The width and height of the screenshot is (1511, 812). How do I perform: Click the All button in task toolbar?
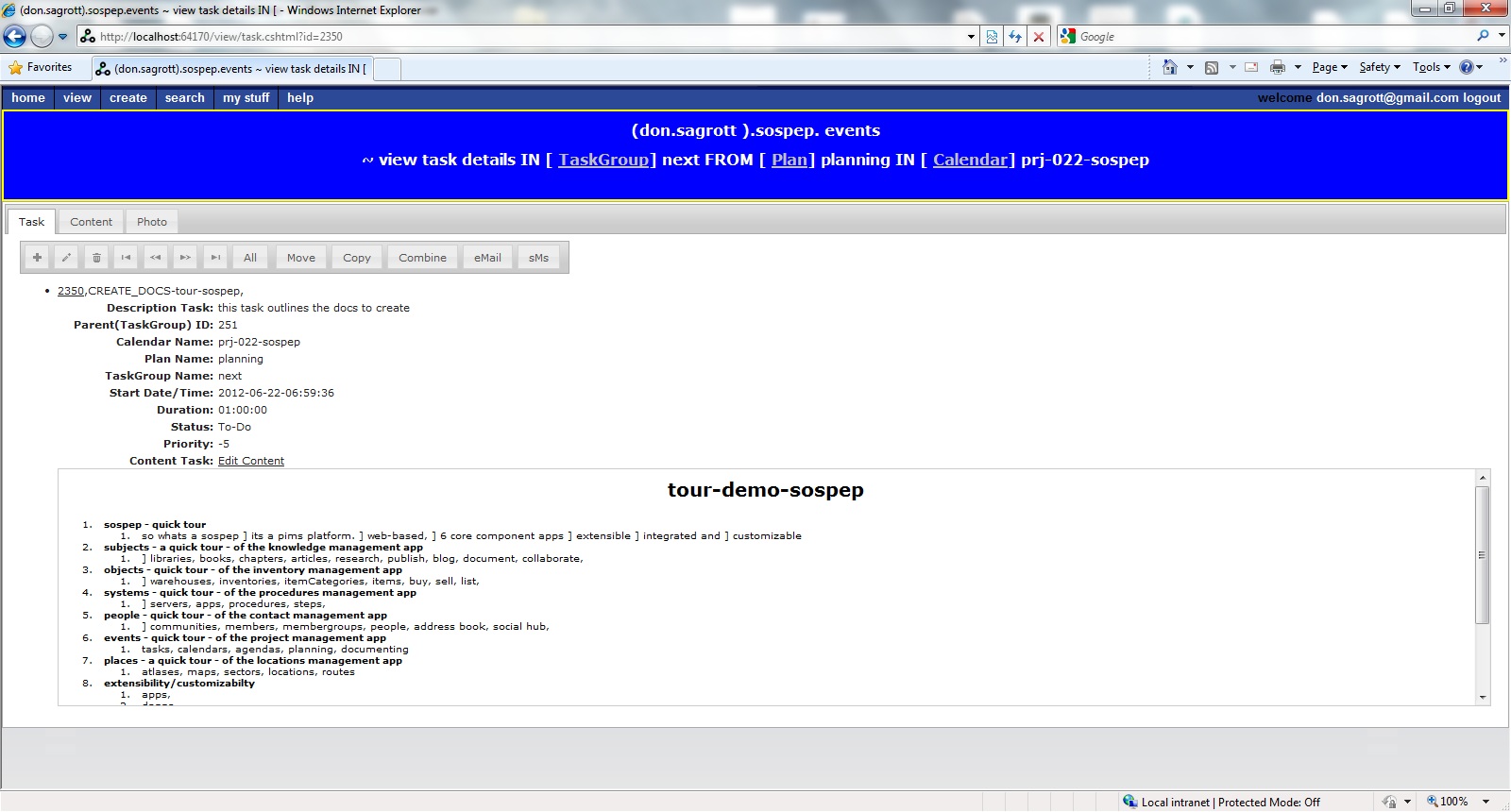coord(250,257)
